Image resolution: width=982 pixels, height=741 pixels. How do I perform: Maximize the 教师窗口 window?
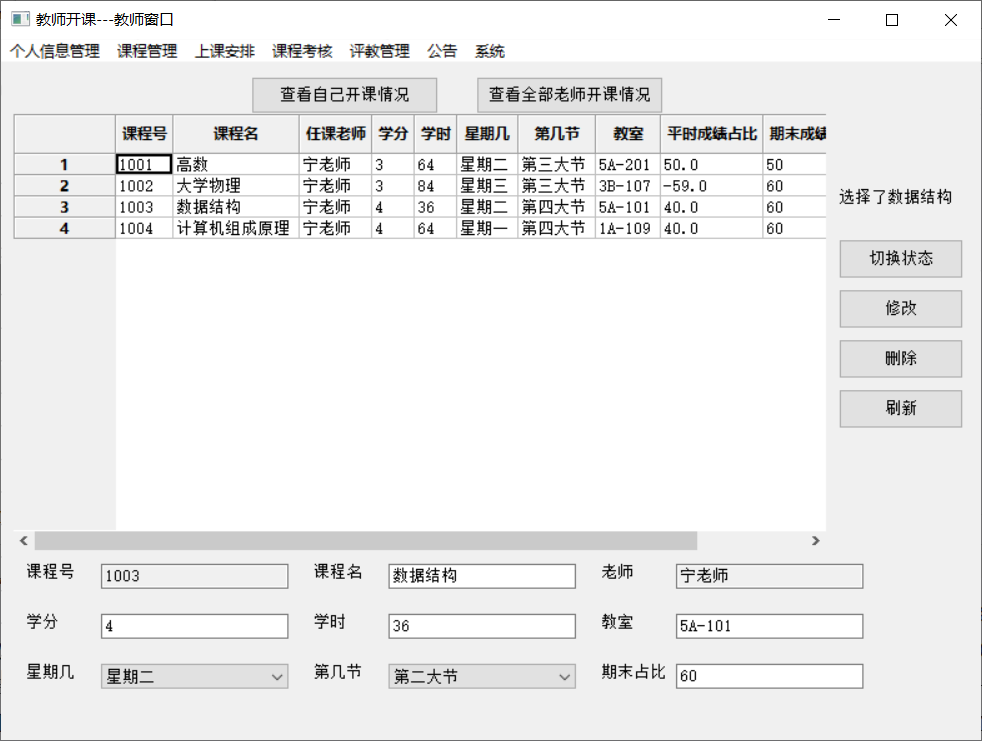[x=892, y=20]
